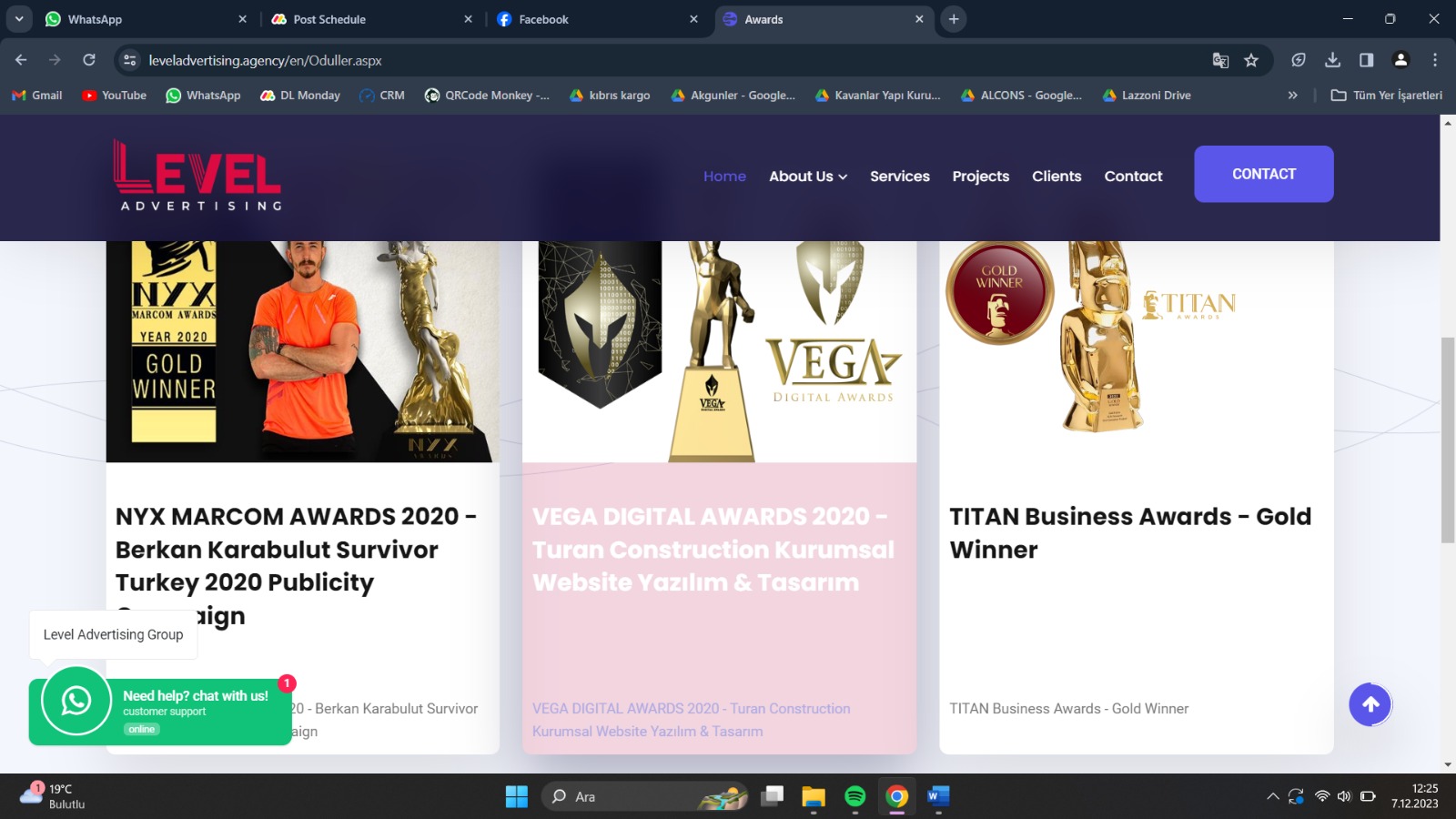Viewport: 1456px width, 819px height.
Task: Click TITAN Business Awards description text
Action: point(1069,709)
